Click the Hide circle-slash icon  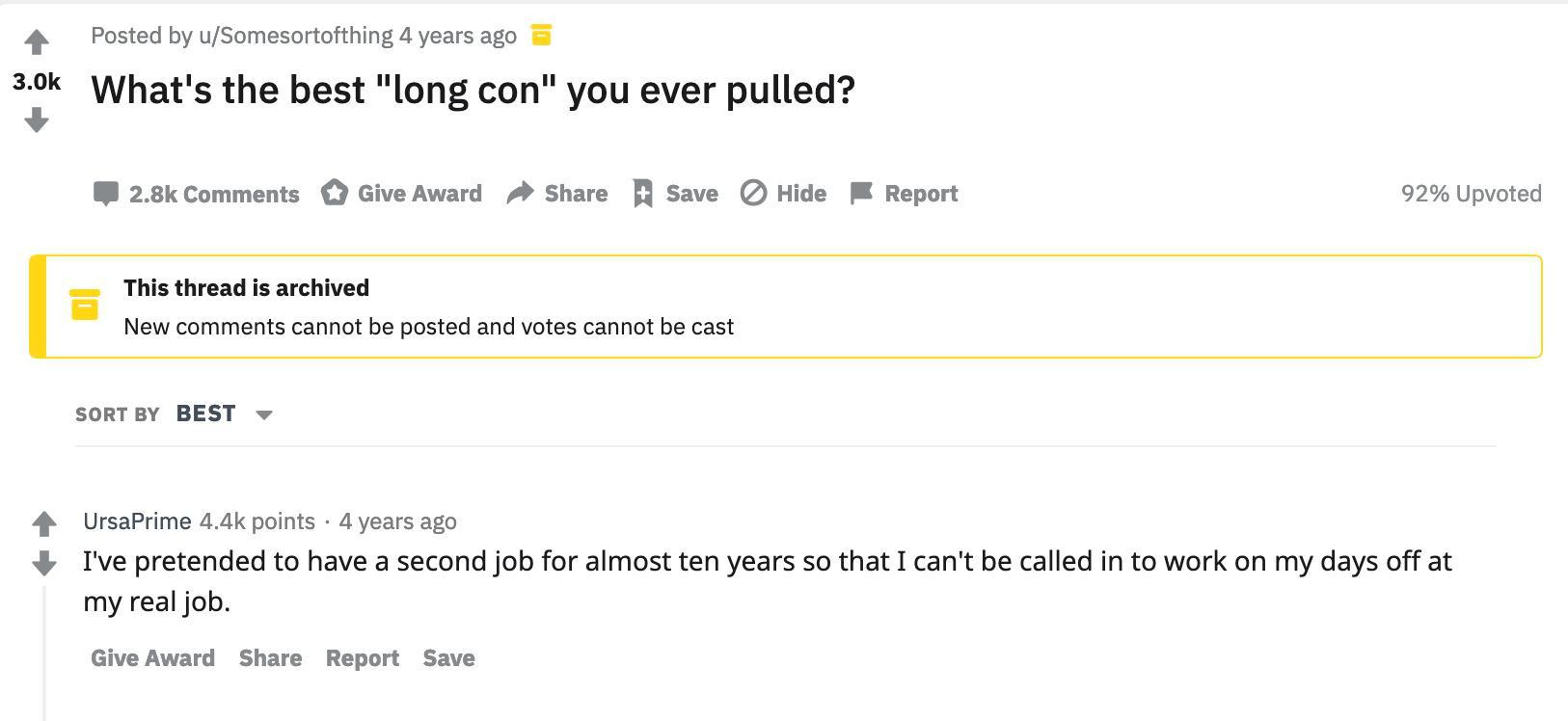tap(753, 194)
